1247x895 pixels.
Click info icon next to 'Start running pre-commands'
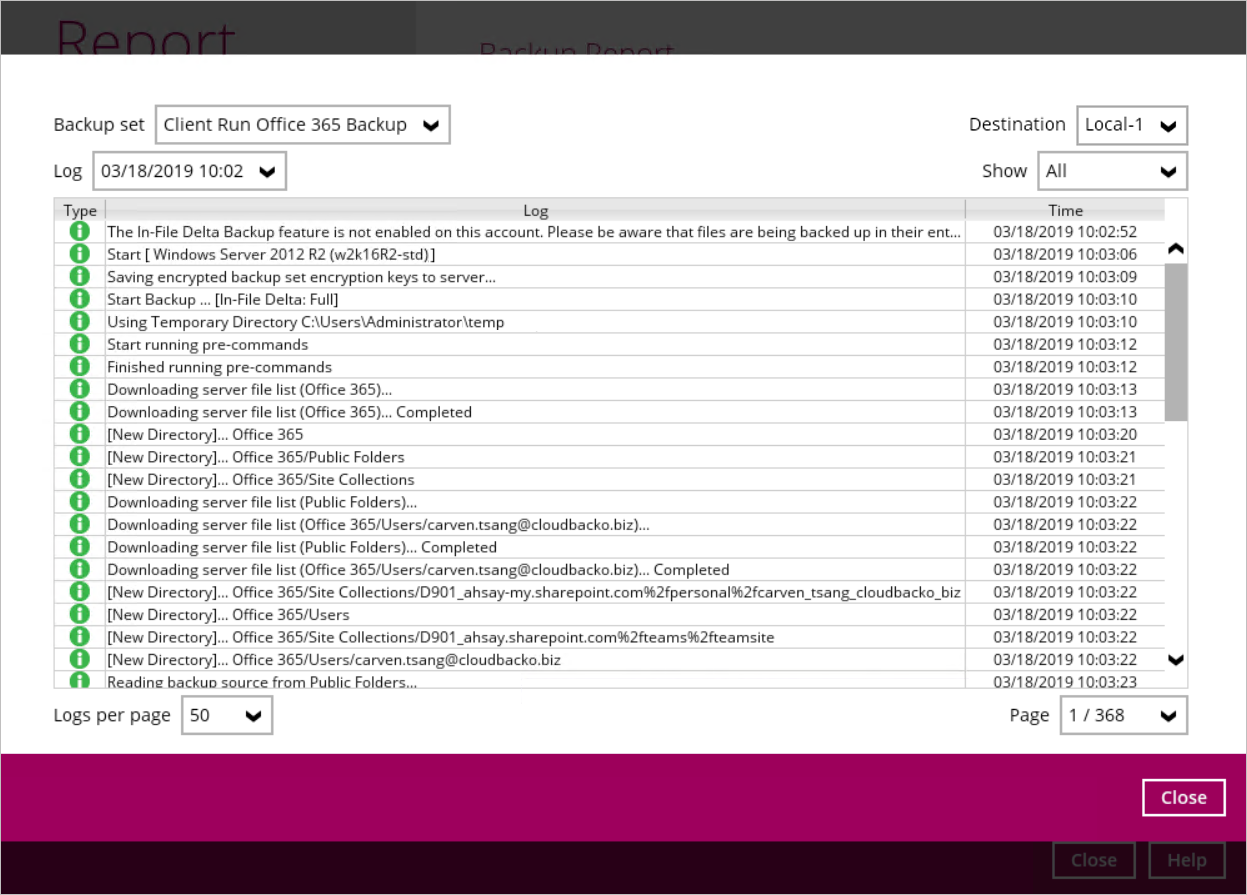pyautogui.click(x=79, y=344)
